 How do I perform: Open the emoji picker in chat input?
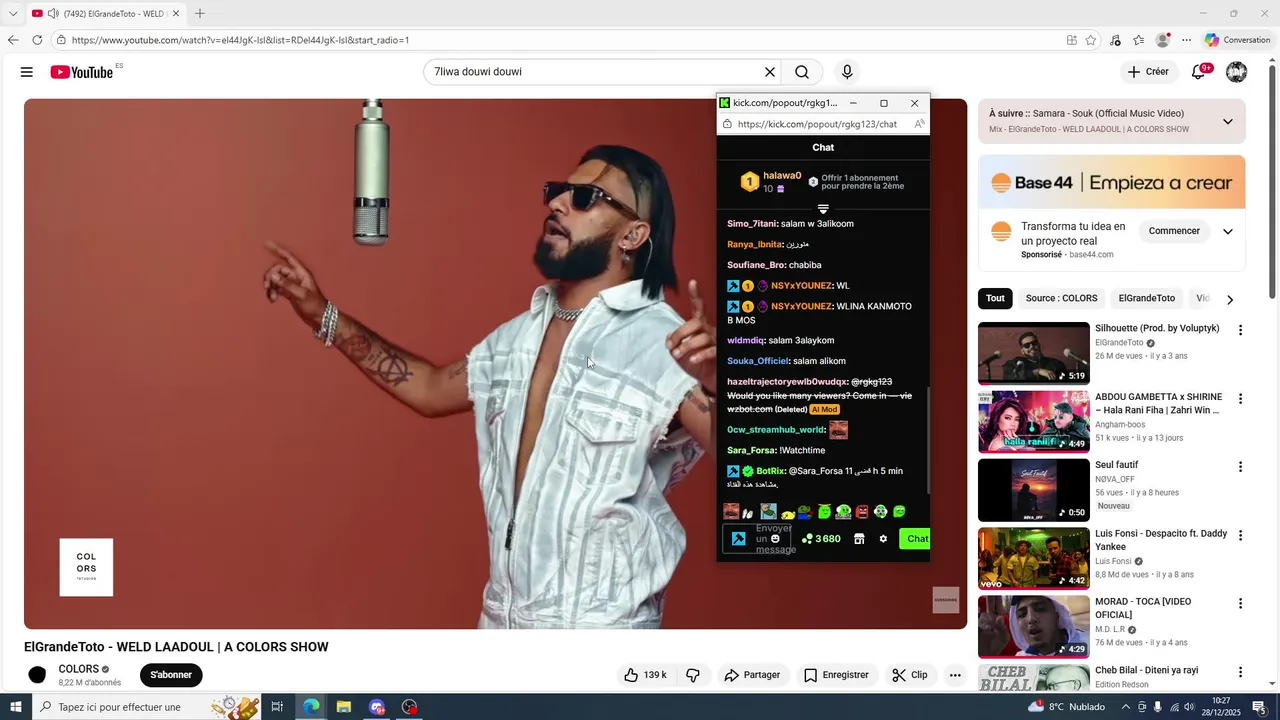[775, 539]
